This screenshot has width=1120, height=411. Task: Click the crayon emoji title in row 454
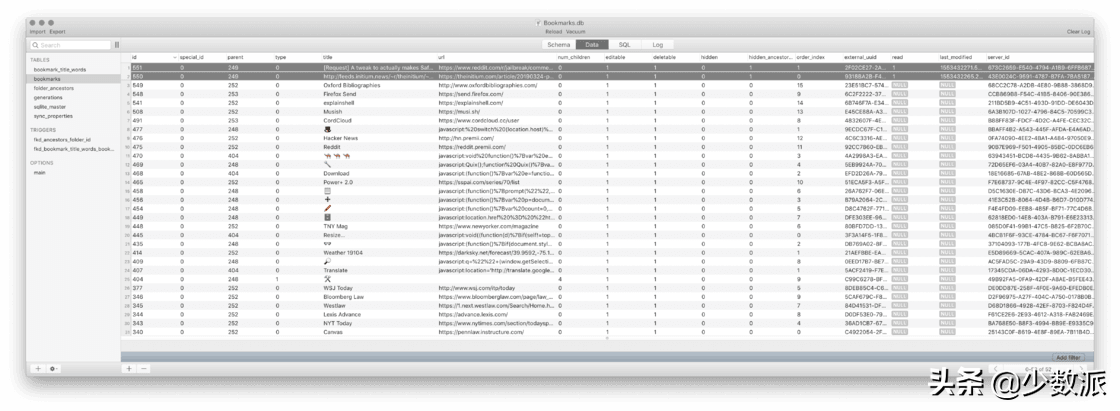click(x=327, y=208)
